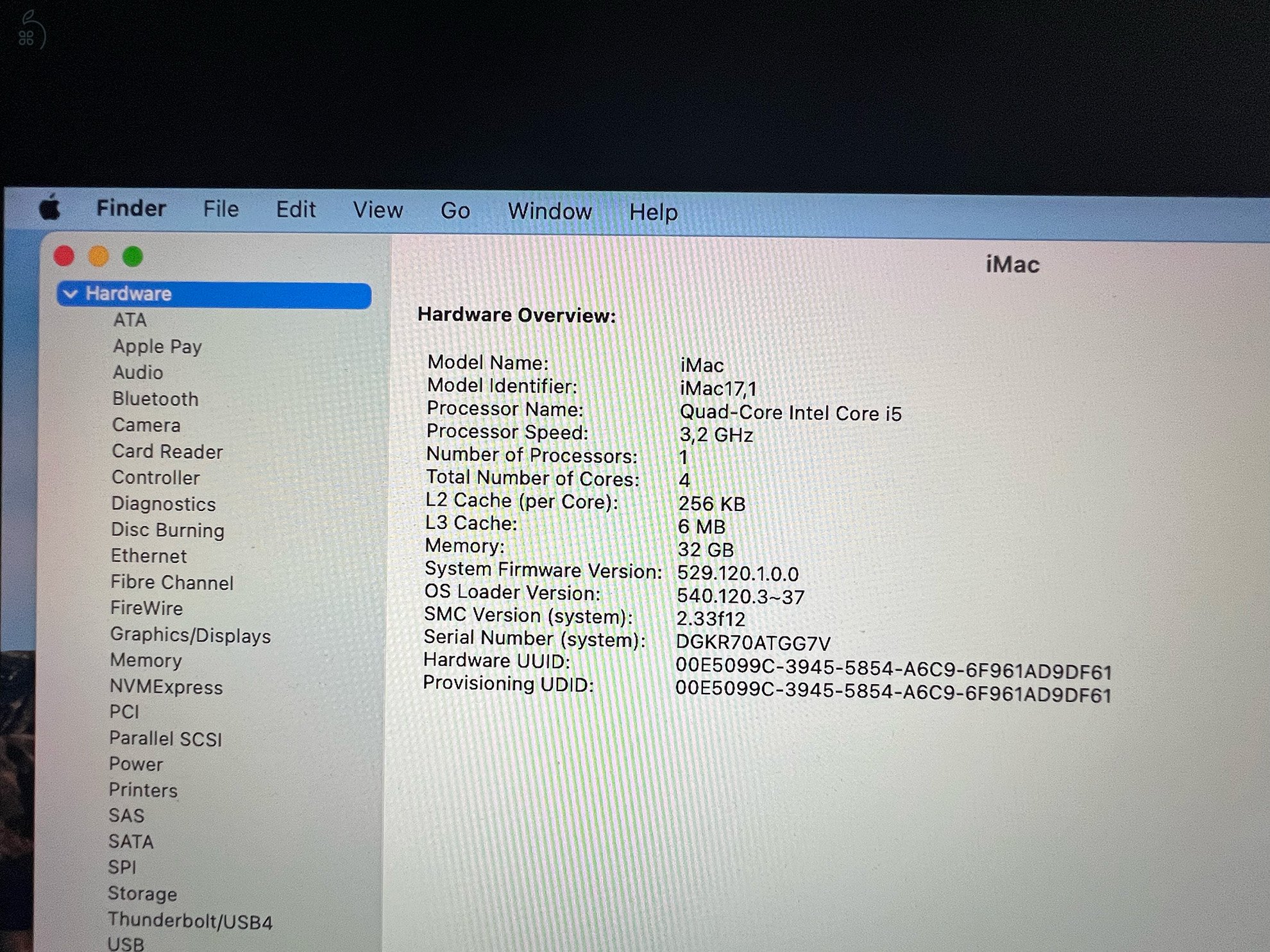
Task: Collapse the Hardware section chevron
Action: coord(71,294)
